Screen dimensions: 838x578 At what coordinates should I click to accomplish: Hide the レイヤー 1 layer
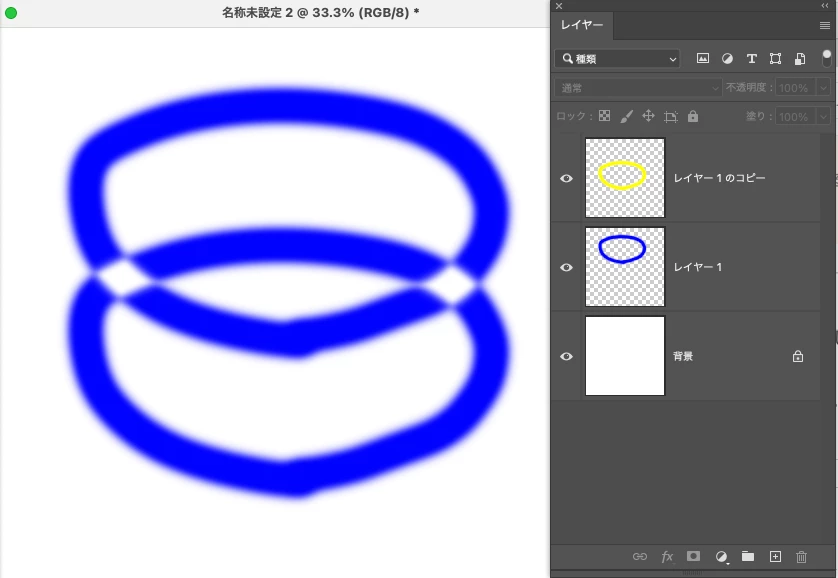point(567,267)
